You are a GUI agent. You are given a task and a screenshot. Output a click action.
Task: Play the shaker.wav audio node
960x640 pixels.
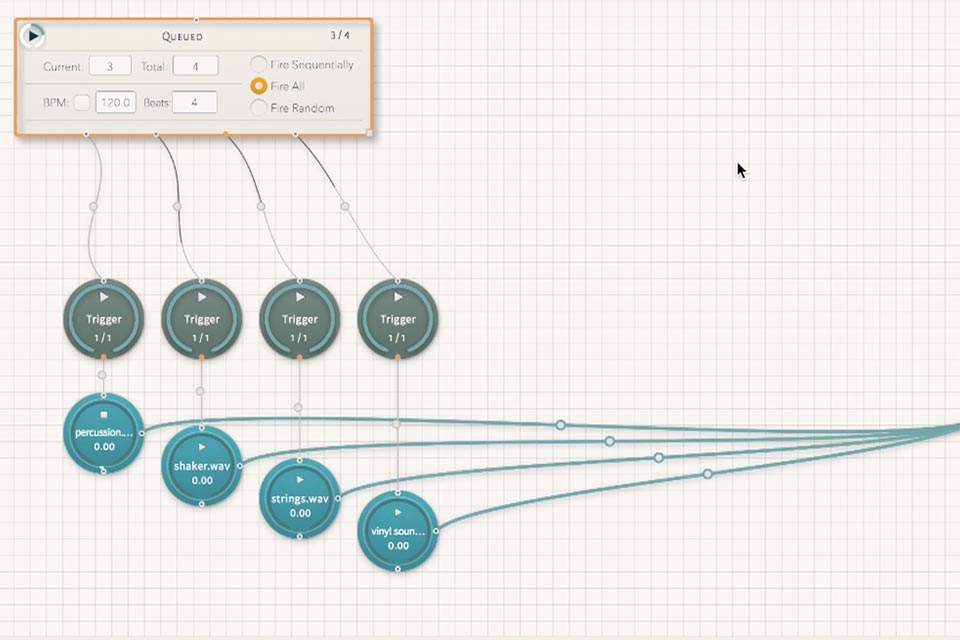coord(202,446)
